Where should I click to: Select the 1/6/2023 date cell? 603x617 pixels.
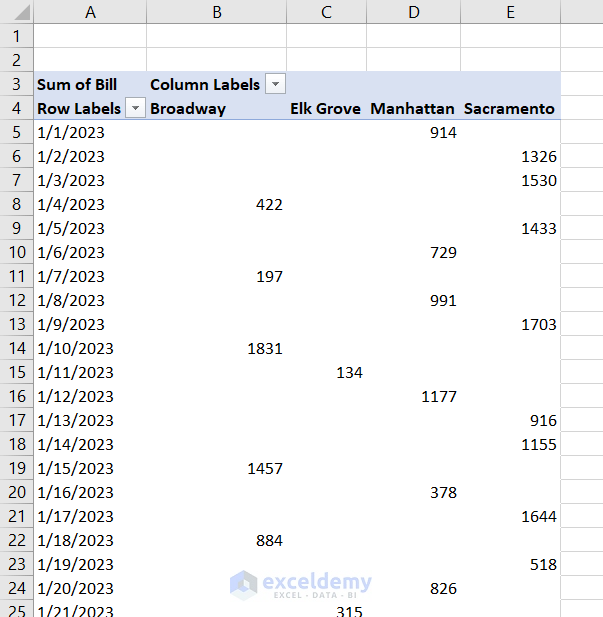(90, 252)
